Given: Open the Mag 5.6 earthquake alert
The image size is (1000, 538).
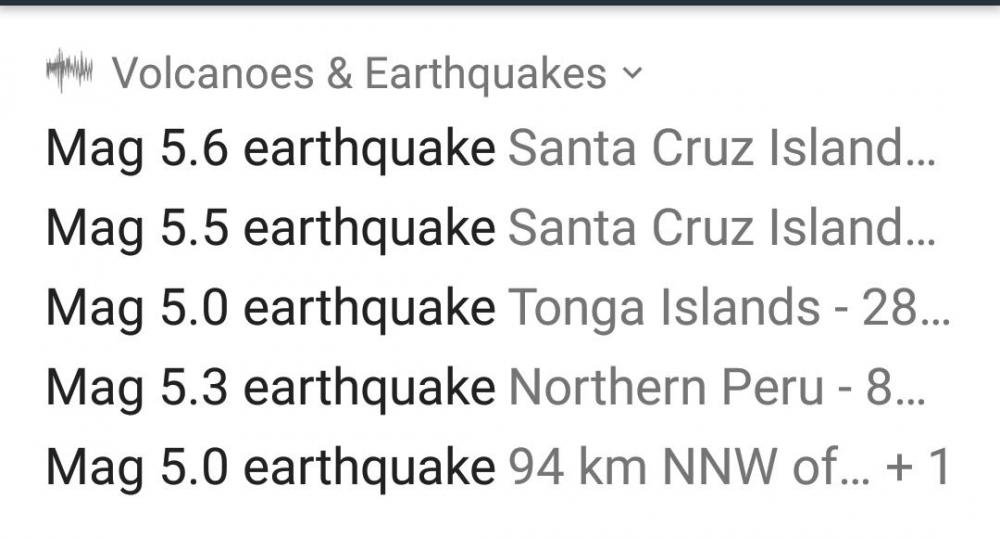Looking at the screenshot, I should 270,150.
